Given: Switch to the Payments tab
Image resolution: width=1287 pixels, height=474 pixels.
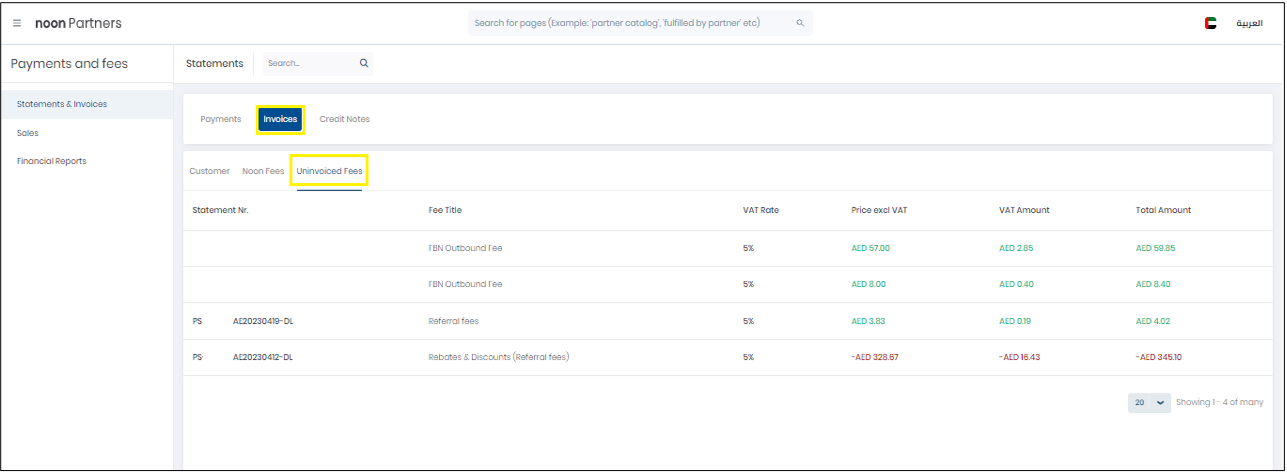Looking at the screenshot, I should click(220, 119).
